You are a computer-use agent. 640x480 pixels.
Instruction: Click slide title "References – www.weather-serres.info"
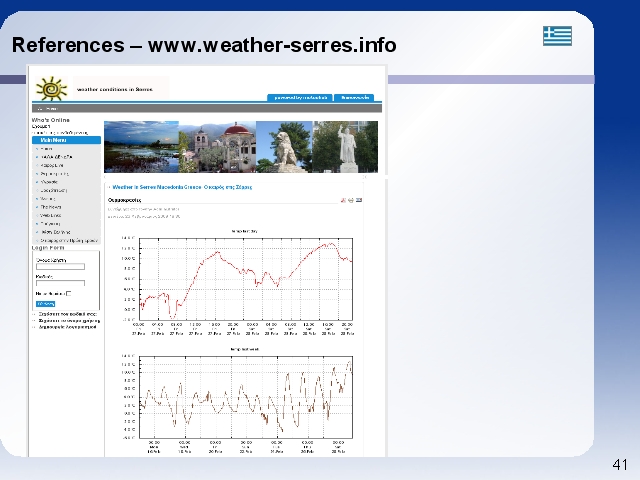tap(204, 45)
